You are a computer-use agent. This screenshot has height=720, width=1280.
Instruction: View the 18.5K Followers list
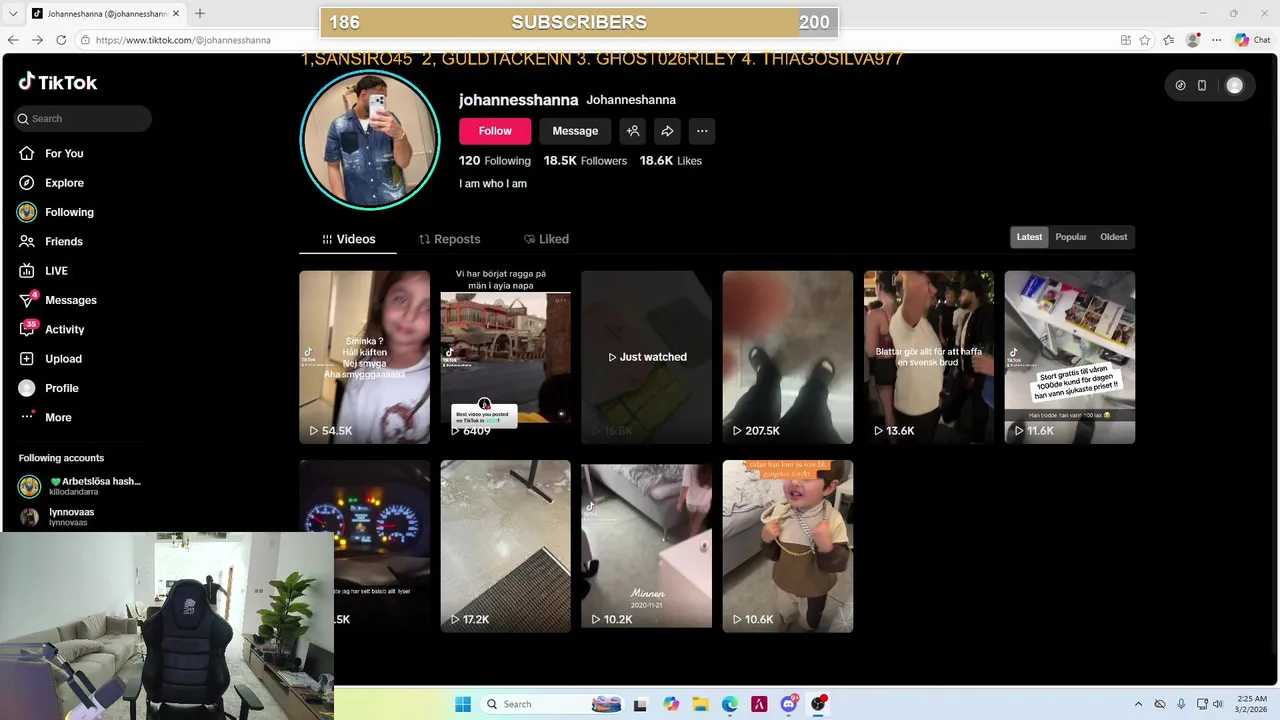click(x=585, y=161)
